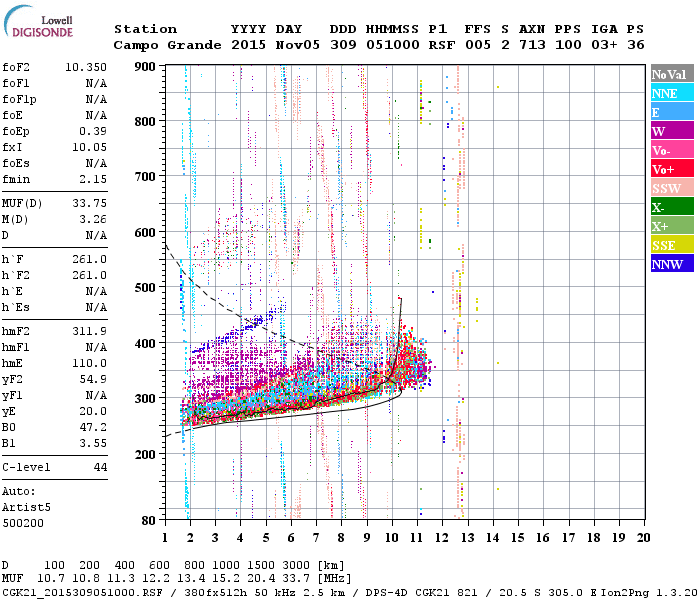Click the MUF table value 33.7
The image size is (700, 600).
coord(296,578)
